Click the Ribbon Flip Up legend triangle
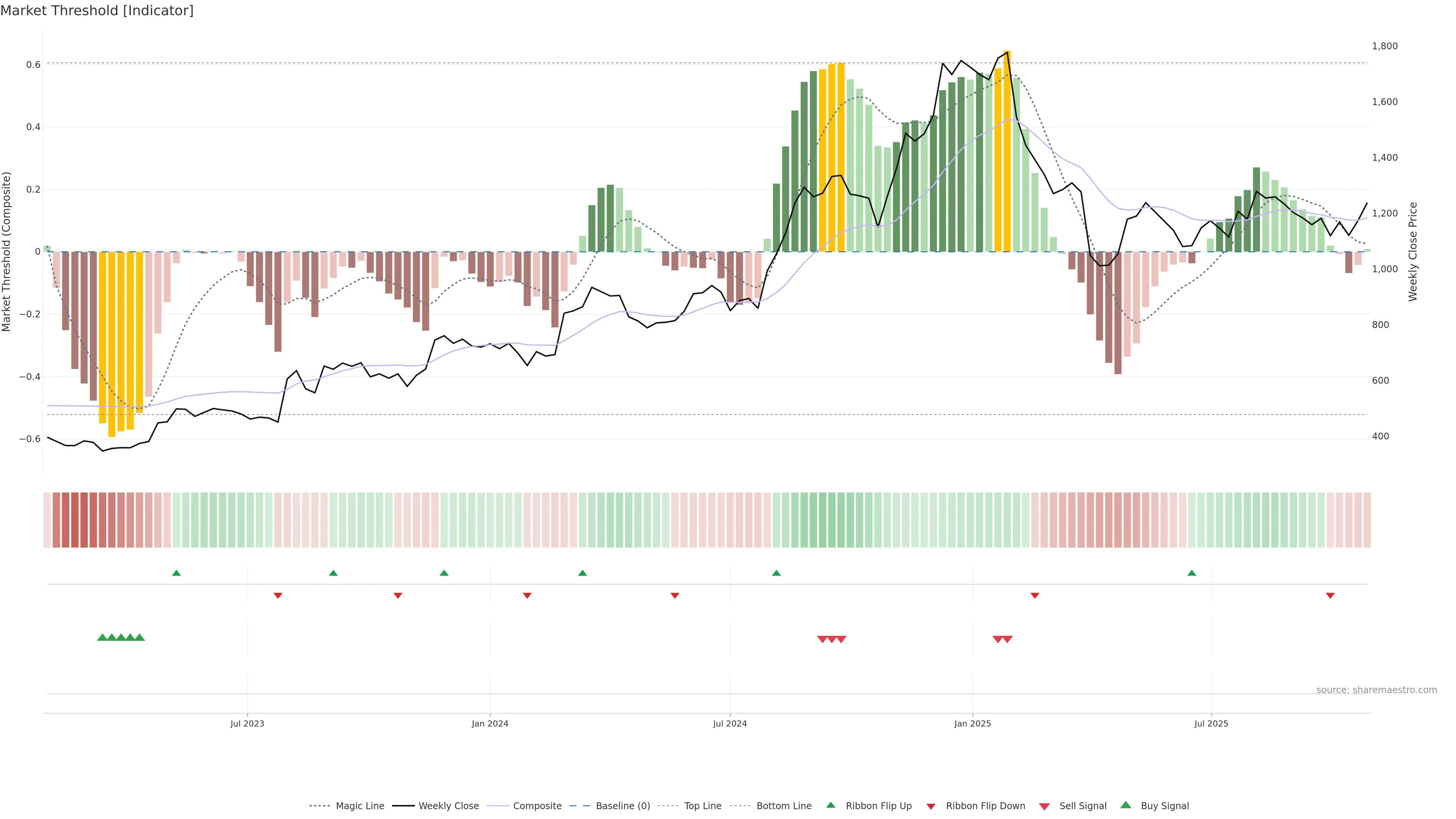Screen dimensions: 1456x819 pos(830,805)
